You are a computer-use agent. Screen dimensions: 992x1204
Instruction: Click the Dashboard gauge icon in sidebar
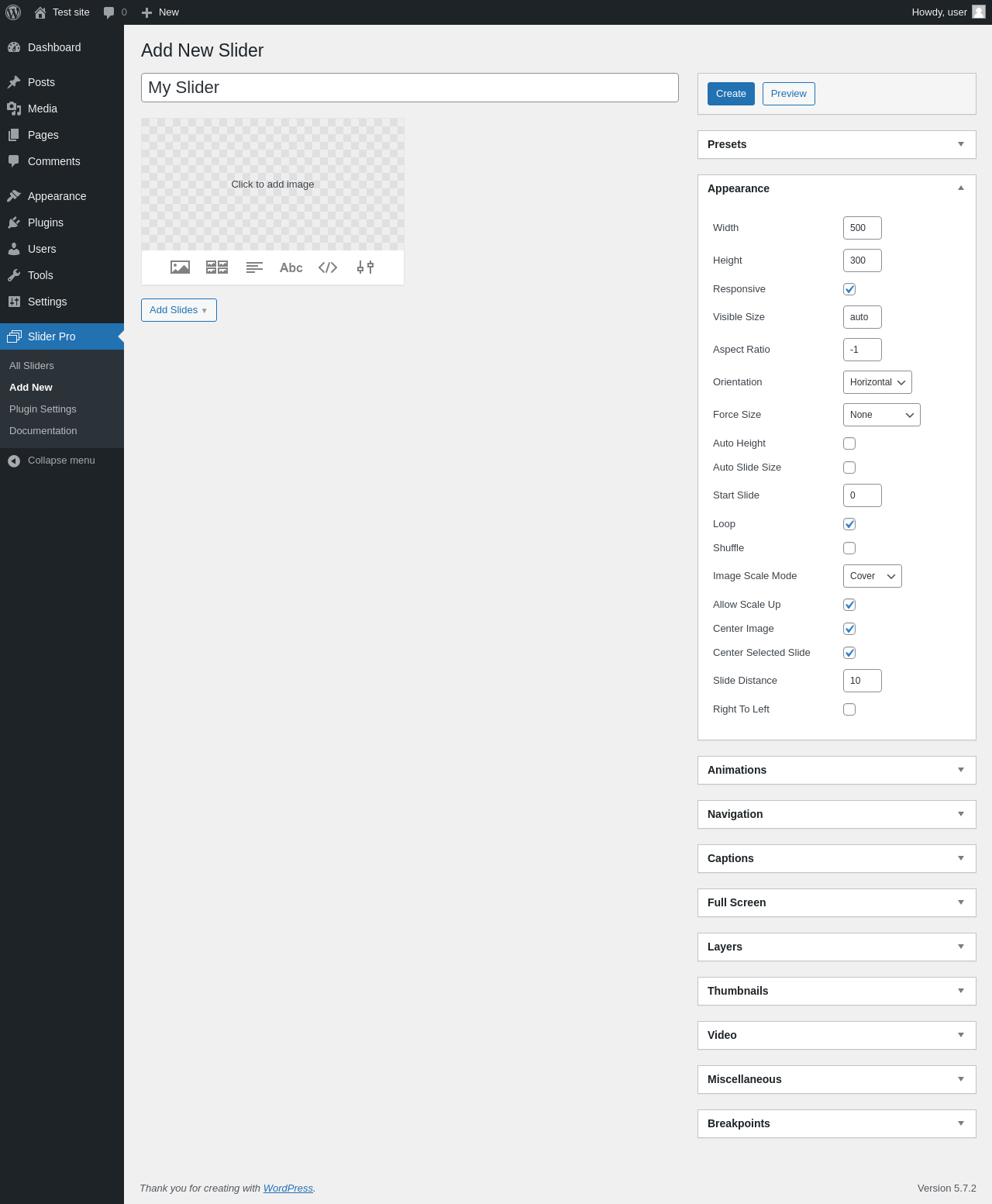tap(14, 47)
